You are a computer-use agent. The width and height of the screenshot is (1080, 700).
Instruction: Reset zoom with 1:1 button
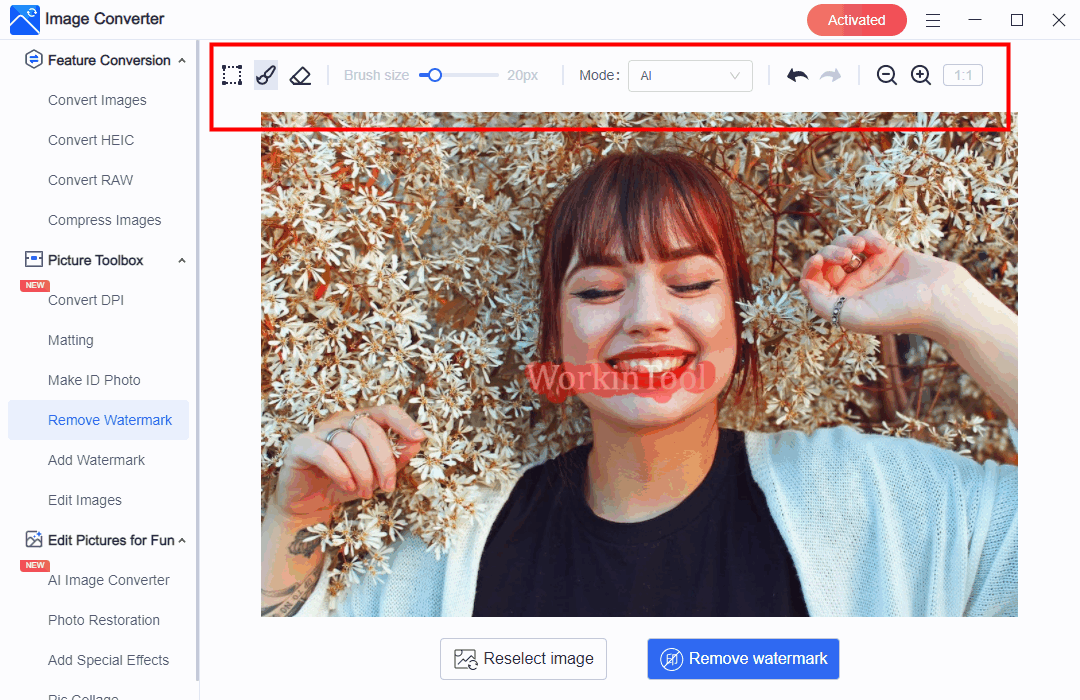click(x=963, y=75)
